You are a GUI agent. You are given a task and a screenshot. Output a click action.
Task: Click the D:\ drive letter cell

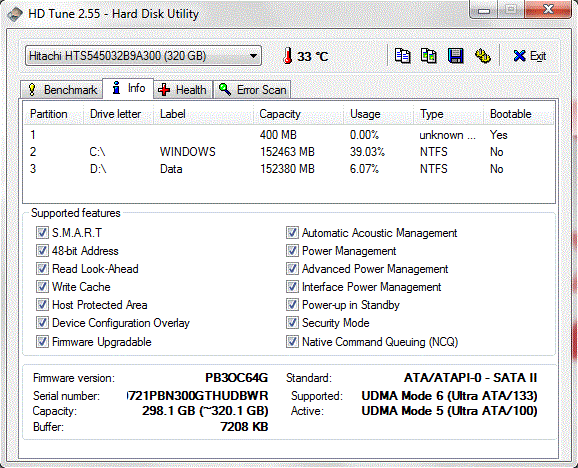click(98, 169)
